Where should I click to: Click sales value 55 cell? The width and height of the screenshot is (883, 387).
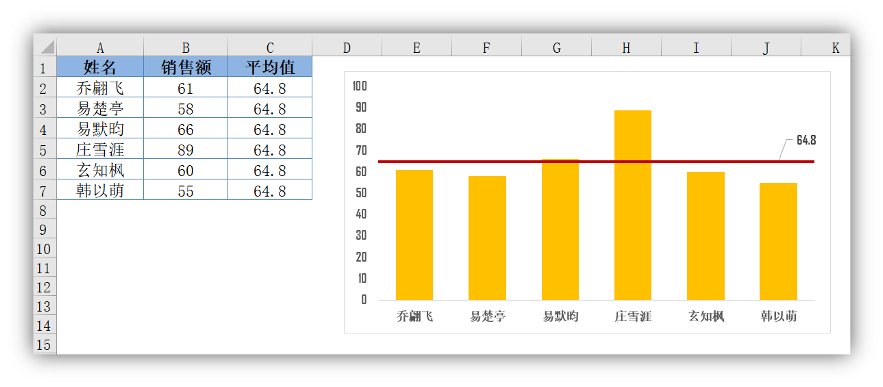point(186,190)
